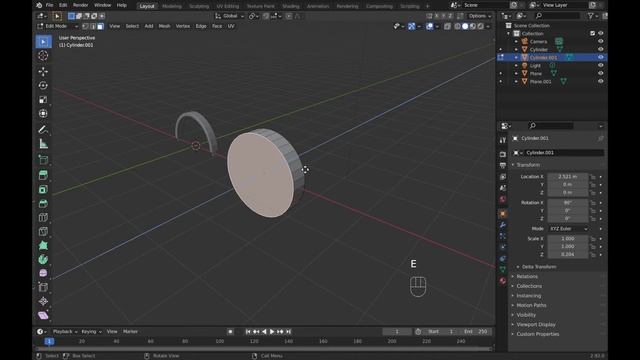
Task: Open the Edit Mode dropdown
Action: 58,26
